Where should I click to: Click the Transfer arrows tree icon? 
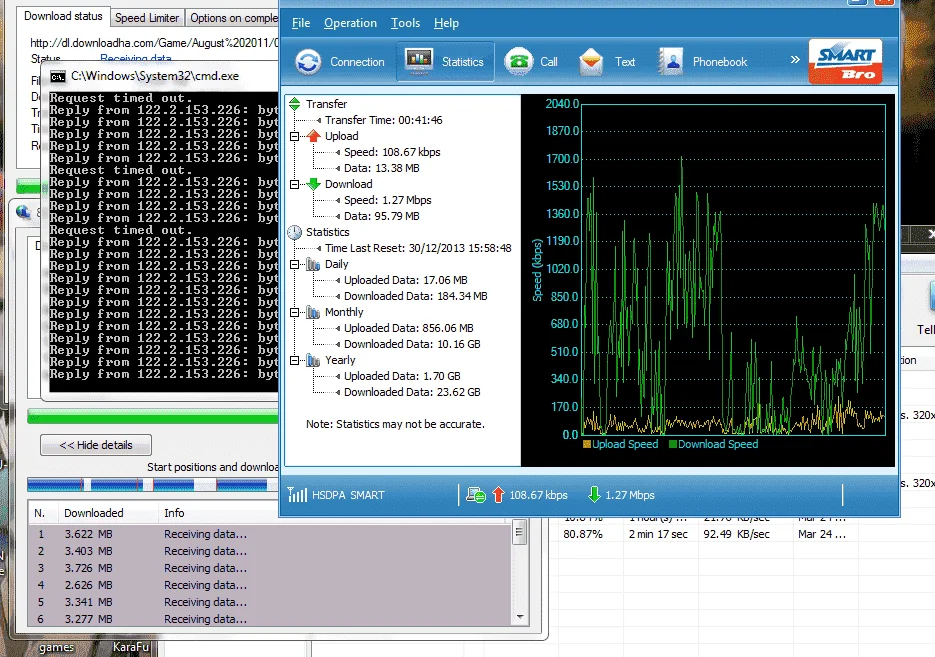tap(295, 104)
